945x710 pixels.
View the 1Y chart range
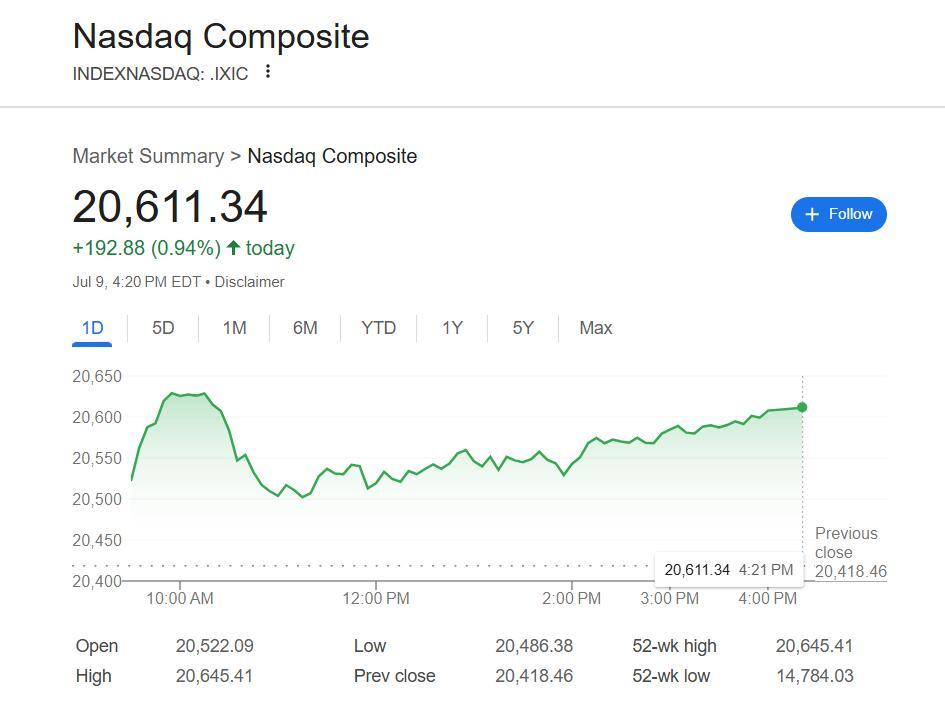coord(452,328)
